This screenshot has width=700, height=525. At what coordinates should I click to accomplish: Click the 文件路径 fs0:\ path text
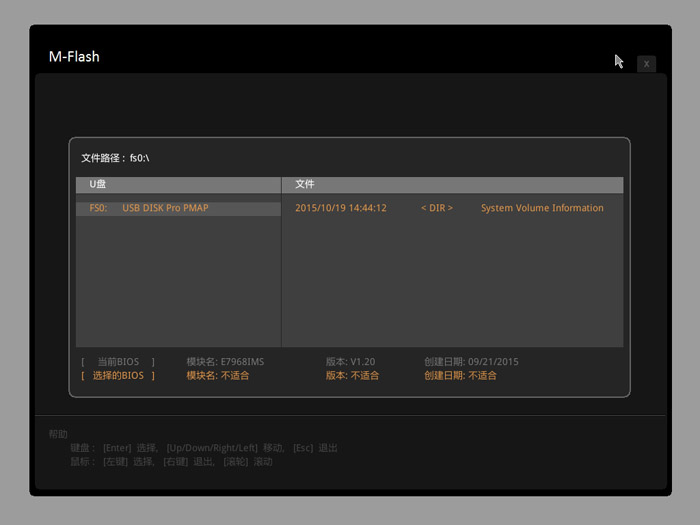pos(115,158)
